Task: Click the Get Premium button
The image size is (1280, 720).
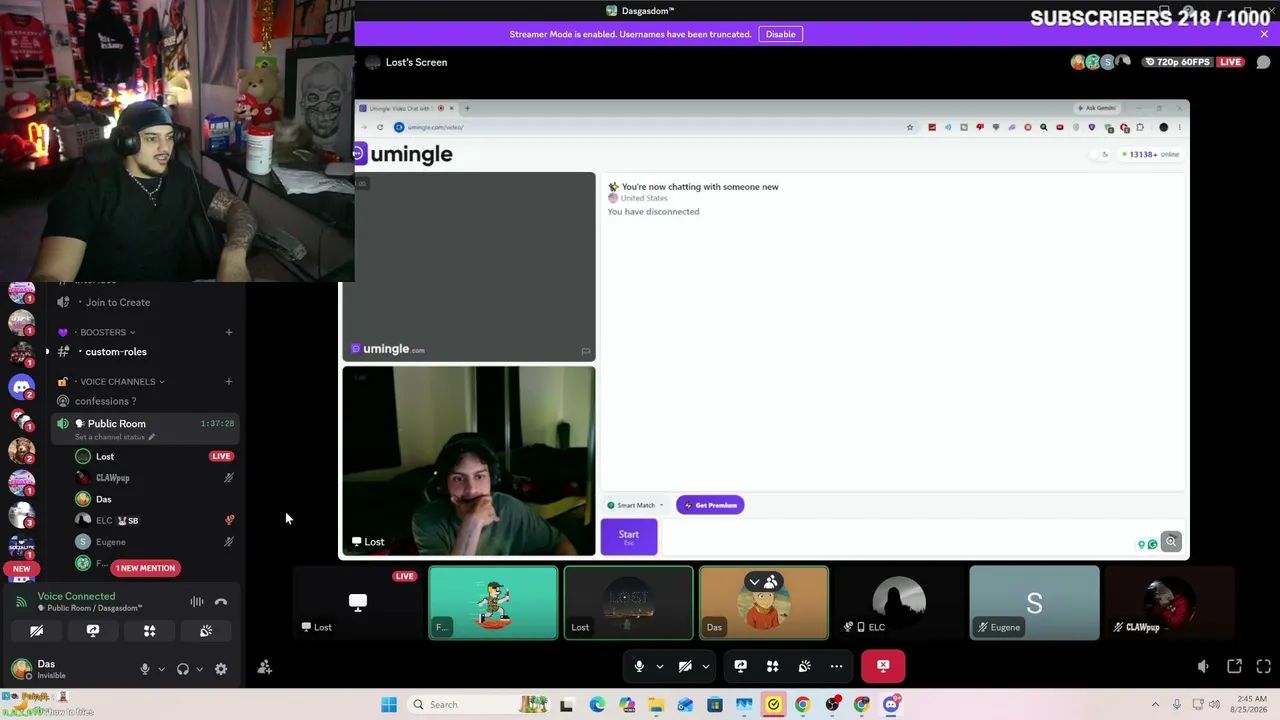Action: [x=710, y=505]
